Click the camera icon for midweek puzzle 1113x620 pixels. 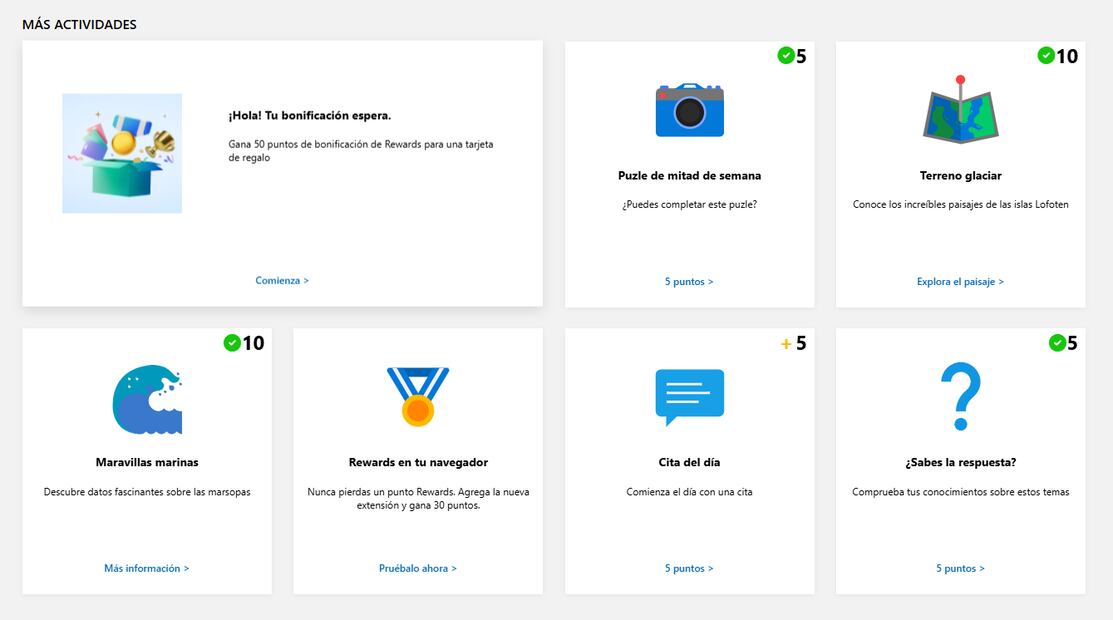coord(689,109)
